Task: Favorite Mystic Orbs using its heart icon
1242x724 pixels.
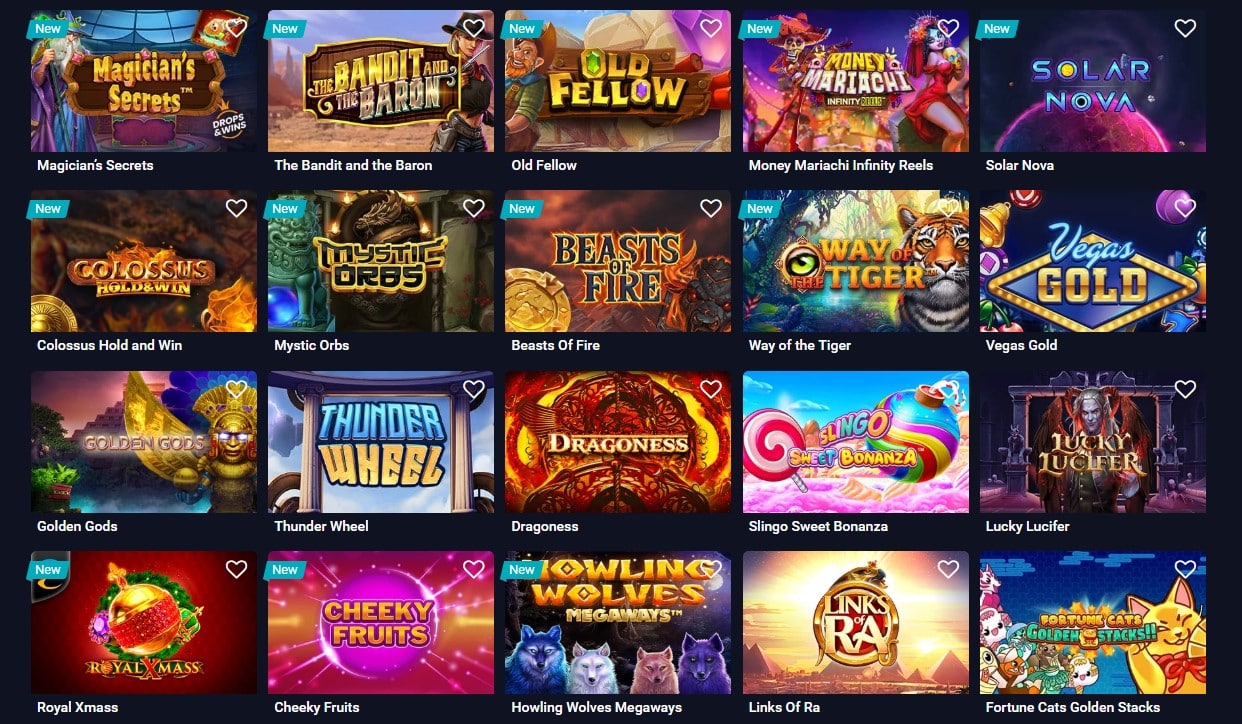Action: coord(474,208)
